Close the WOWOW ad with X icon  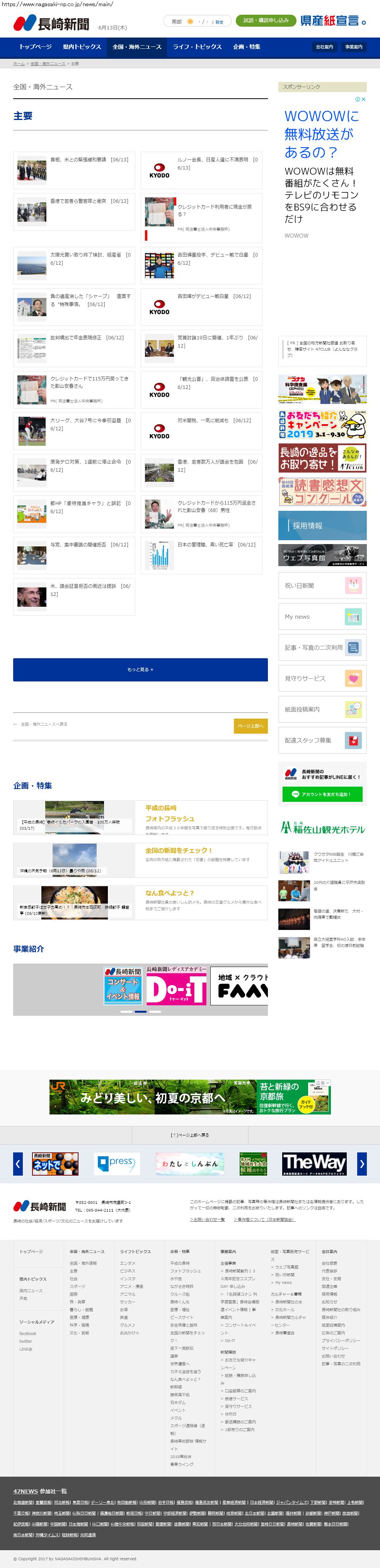point(364,99)
